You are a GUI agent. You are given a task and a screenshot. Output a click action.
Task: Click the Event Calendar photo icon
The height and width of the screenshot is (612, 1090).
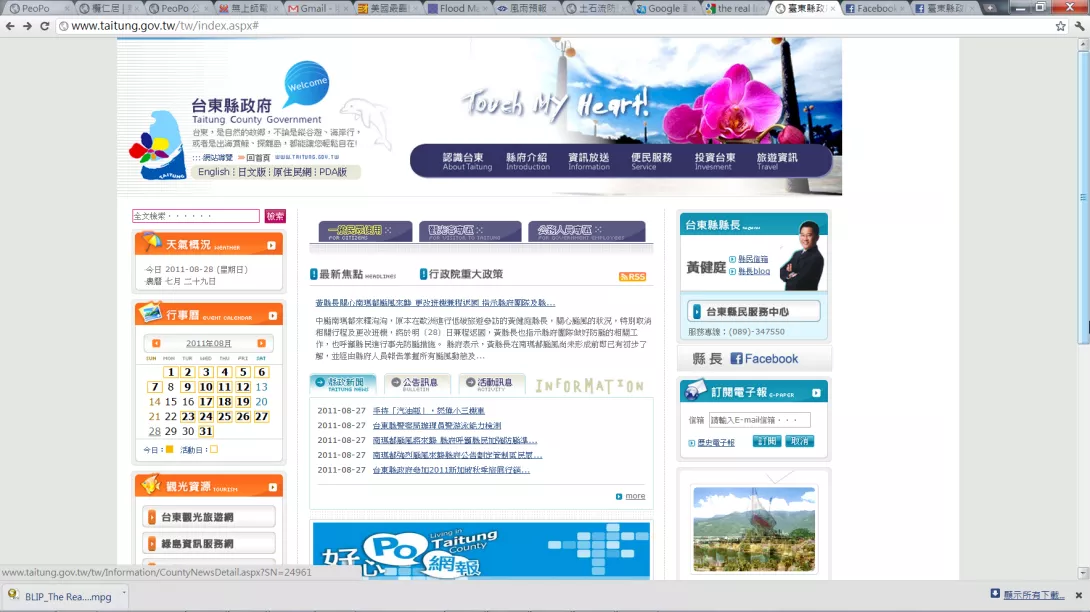(150, 313)
